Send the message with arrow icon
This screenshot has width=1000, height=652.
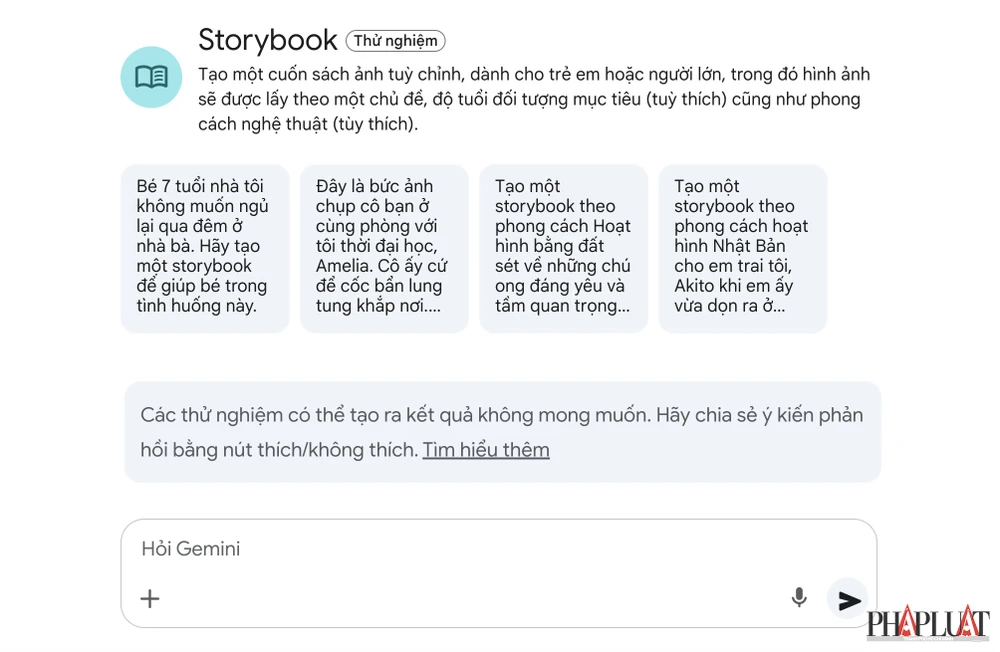849,600
